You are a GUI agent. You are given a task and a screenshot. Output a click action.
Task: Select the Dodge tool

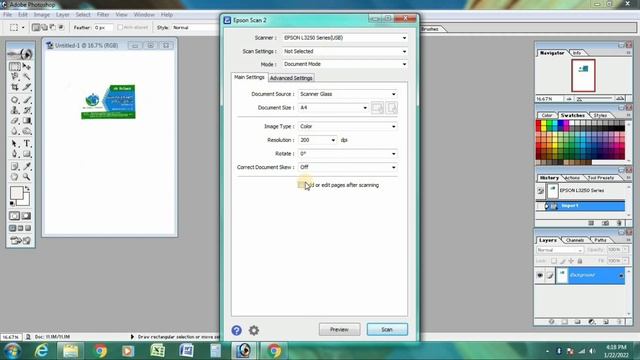tap(27, 131)
